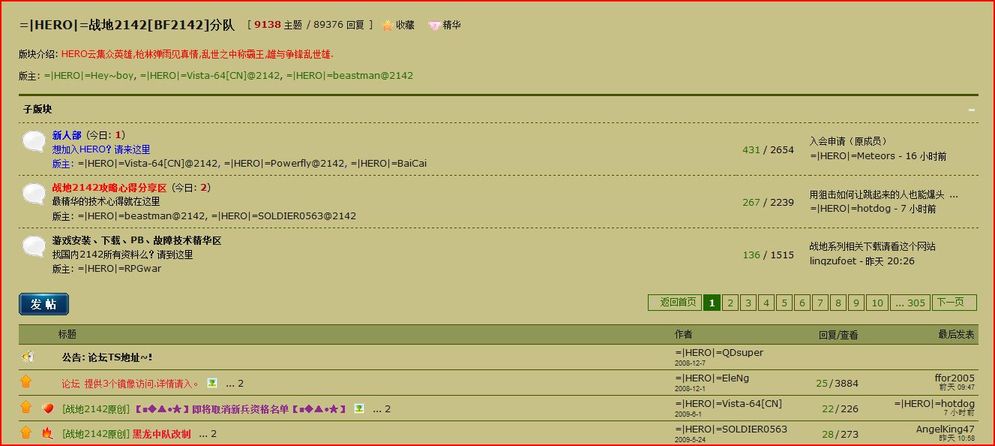
Task: Open 新人部 moderator =|HERO|=BaiCai profile
Action: [388, 163]
